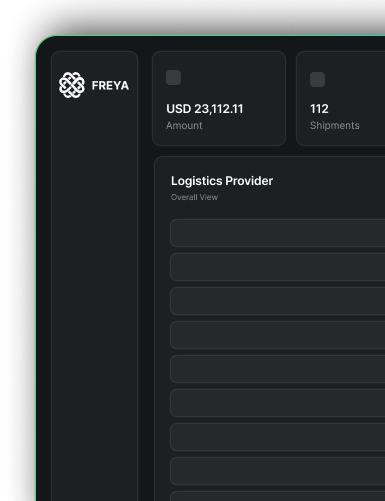Screen dimensions: 385x501
Task: Select eighth row in Logistics Provider list
Action: click(277, 471)
